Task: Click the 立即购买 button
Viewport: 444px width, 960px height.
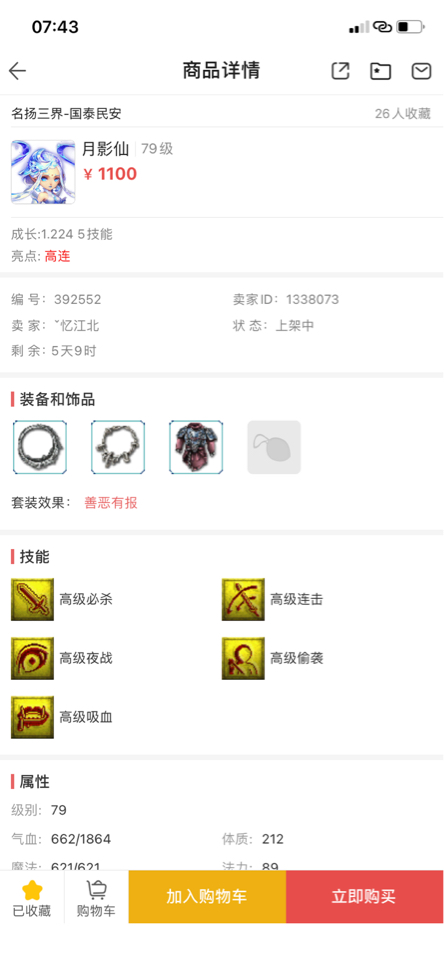Action: tap(364, 897)
